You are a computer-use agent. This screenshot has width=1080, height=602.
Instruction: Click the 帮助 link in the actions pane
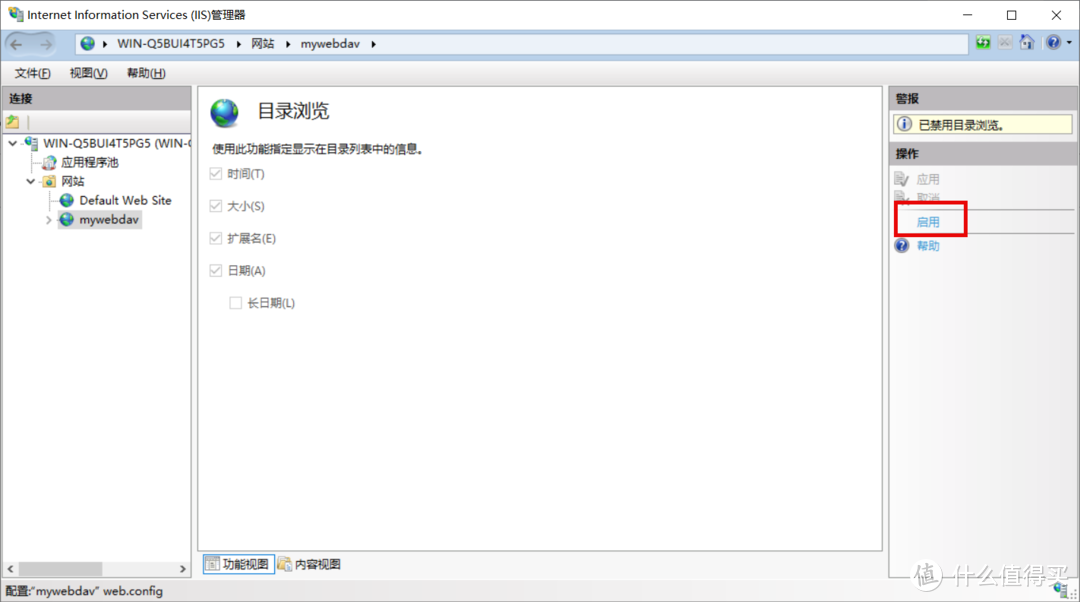coord(928,246)
